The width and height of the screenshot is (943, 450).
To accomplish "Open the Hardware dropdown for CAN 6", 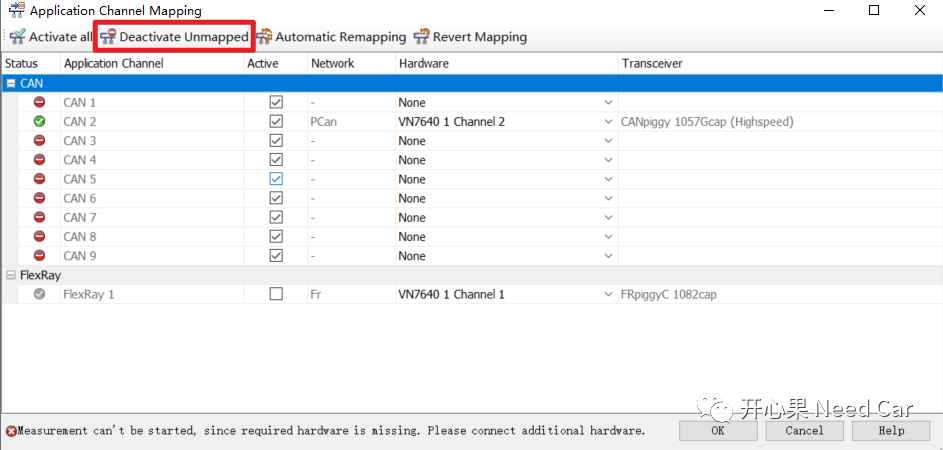I will pos(609,199).
